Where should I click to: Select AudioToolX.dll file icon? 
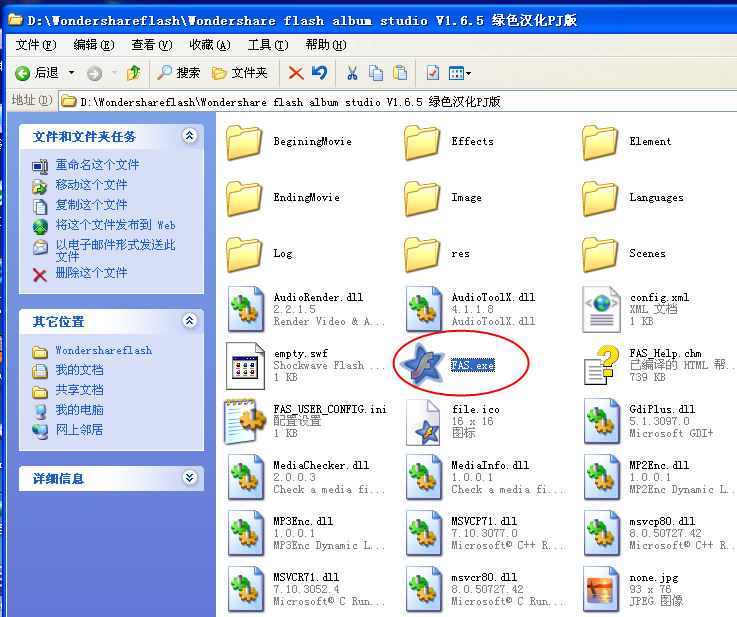(423, 309)
